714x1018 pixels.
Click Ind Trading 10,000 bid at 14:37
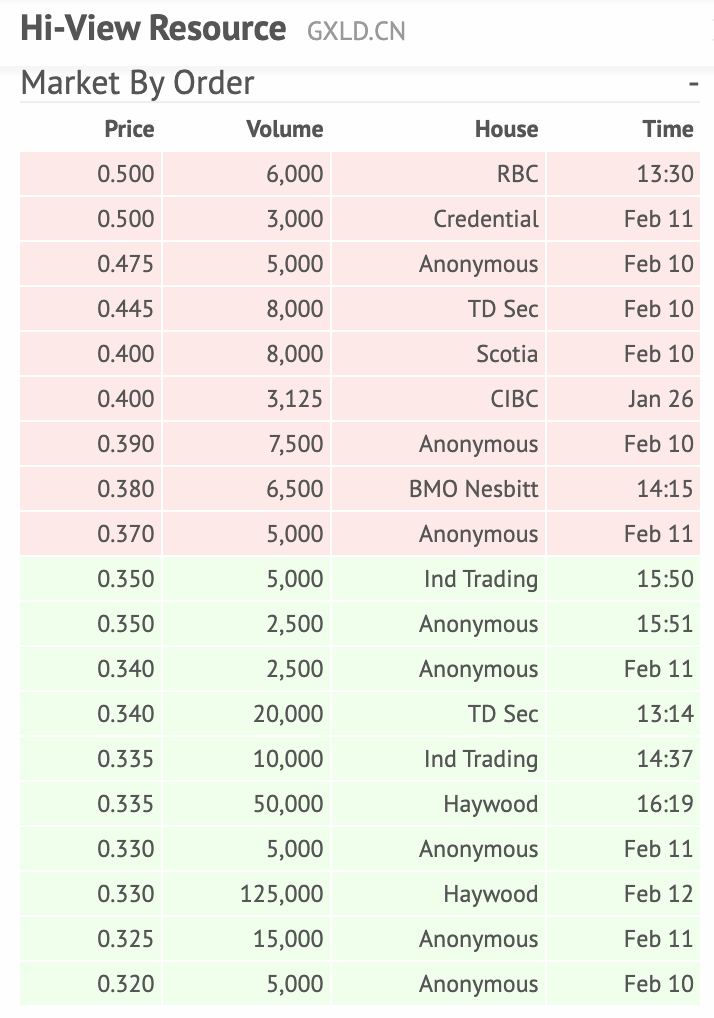[360, 759]
